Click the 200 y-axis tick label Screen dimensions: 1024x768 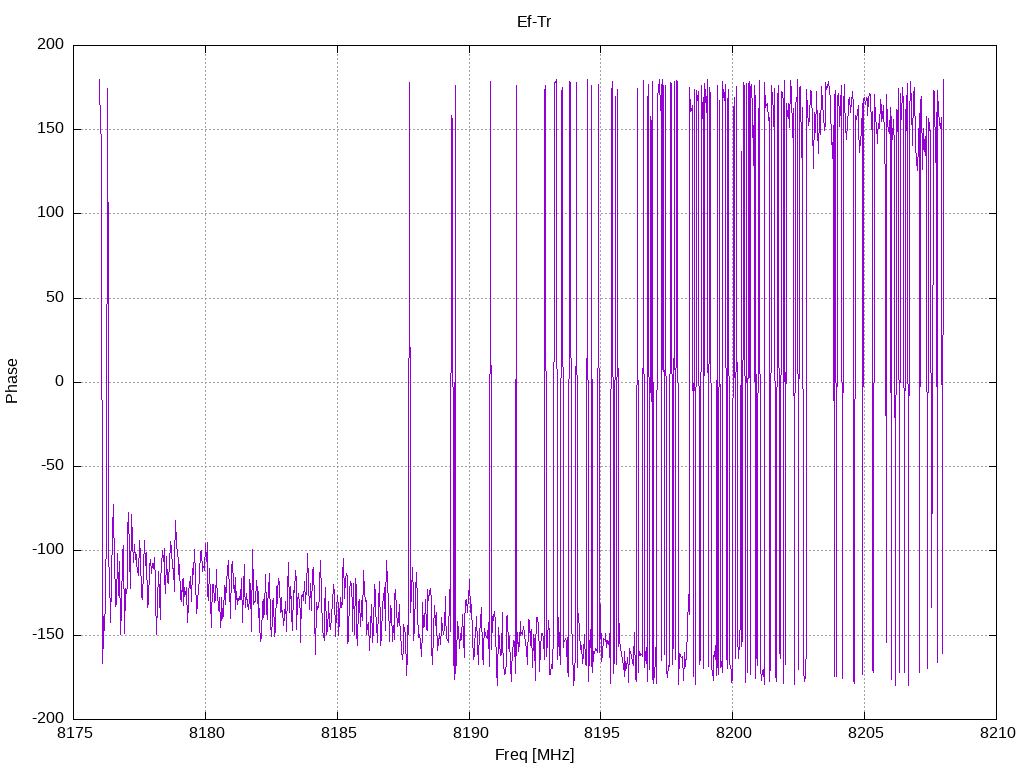pyautogui.click(x=51, y=44)
